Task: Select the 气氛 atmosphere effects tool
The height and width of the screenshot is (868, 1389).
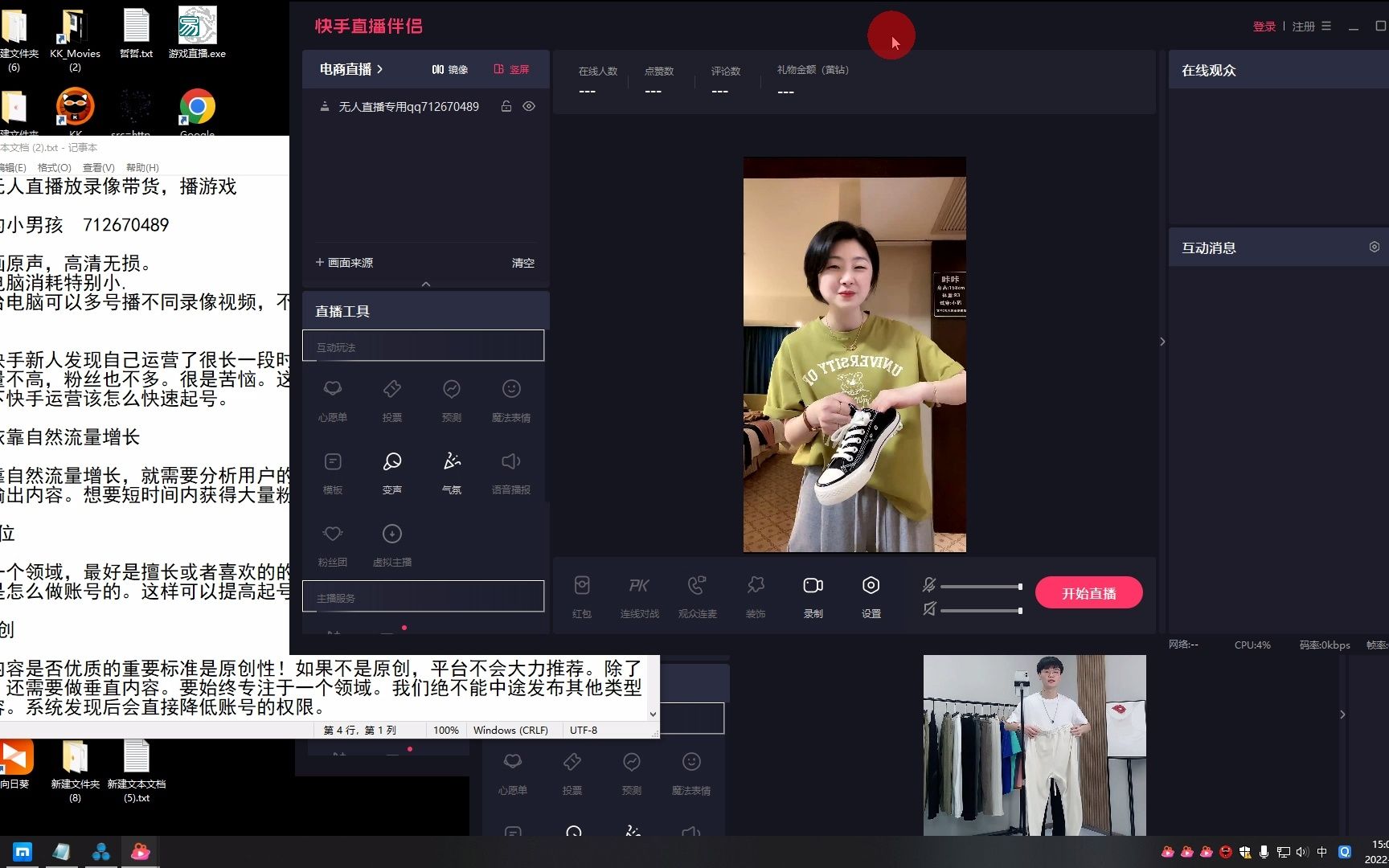Action: pos(452,472)
